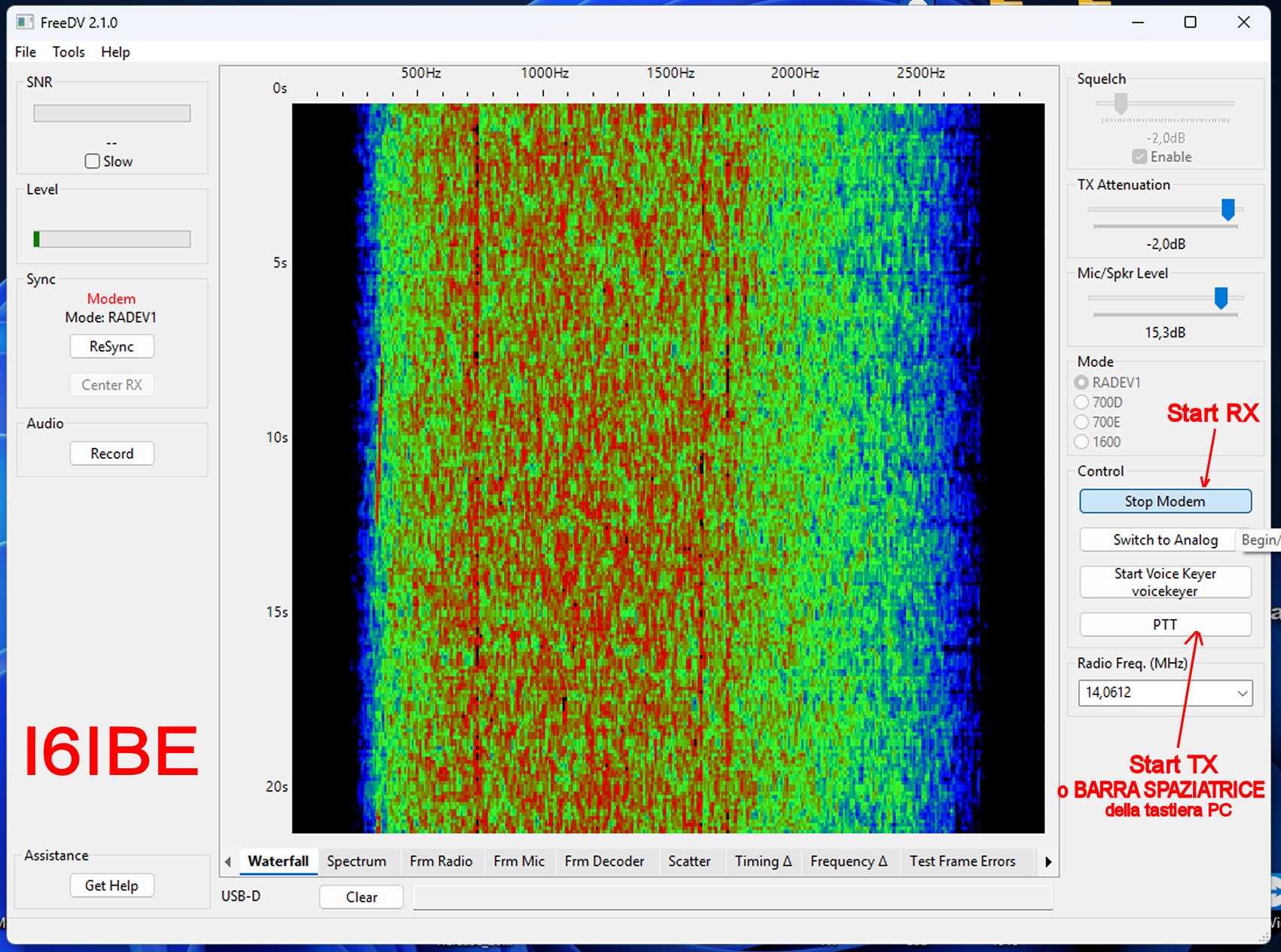Open the Tools menu
Screen dimensions: 1281x952
click(x=68, y=52)
